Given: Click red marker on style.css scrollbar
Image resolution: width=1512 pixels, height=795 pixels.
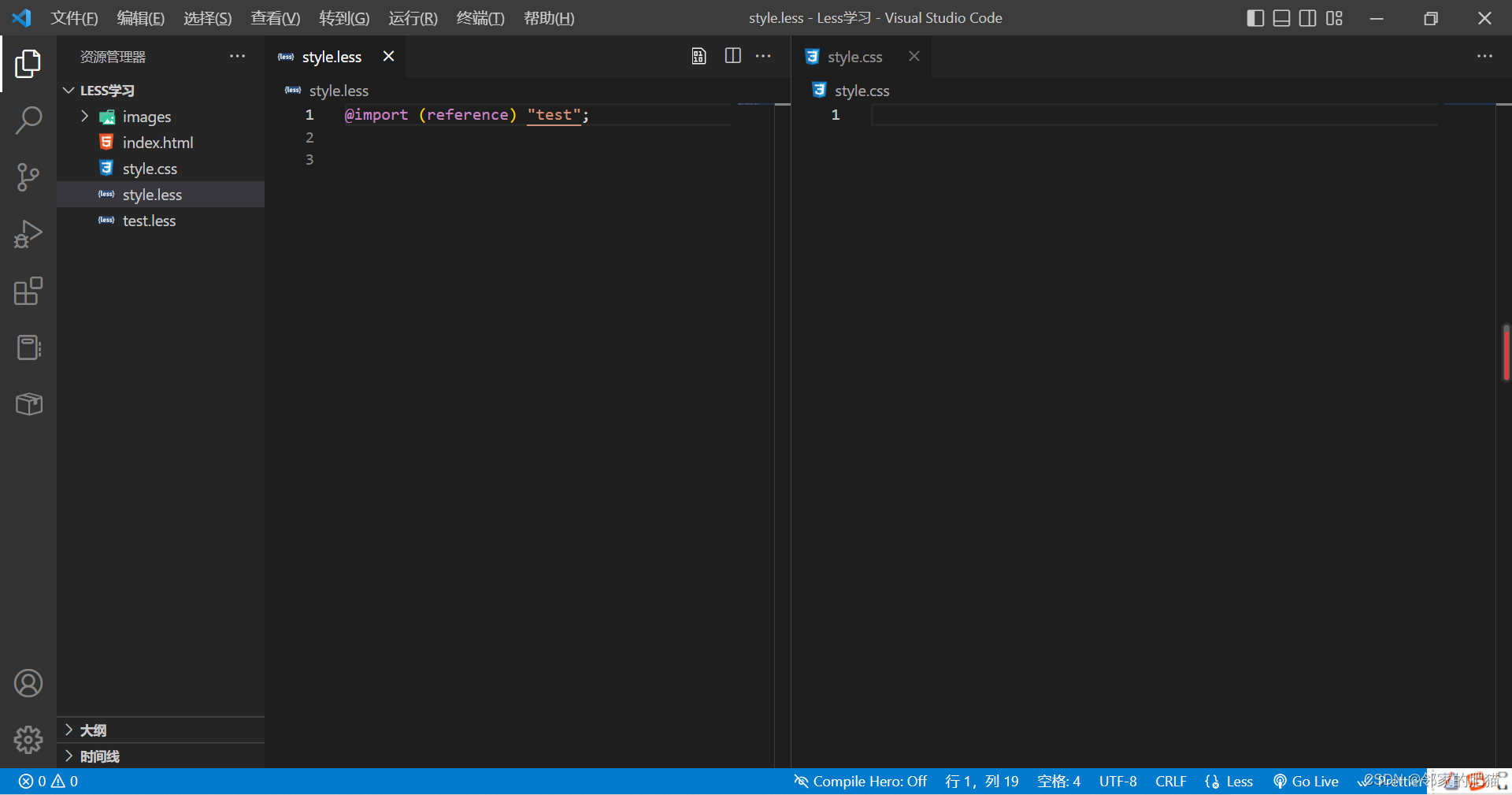Looking at the screenshot, I should [x=1506, y=352].
